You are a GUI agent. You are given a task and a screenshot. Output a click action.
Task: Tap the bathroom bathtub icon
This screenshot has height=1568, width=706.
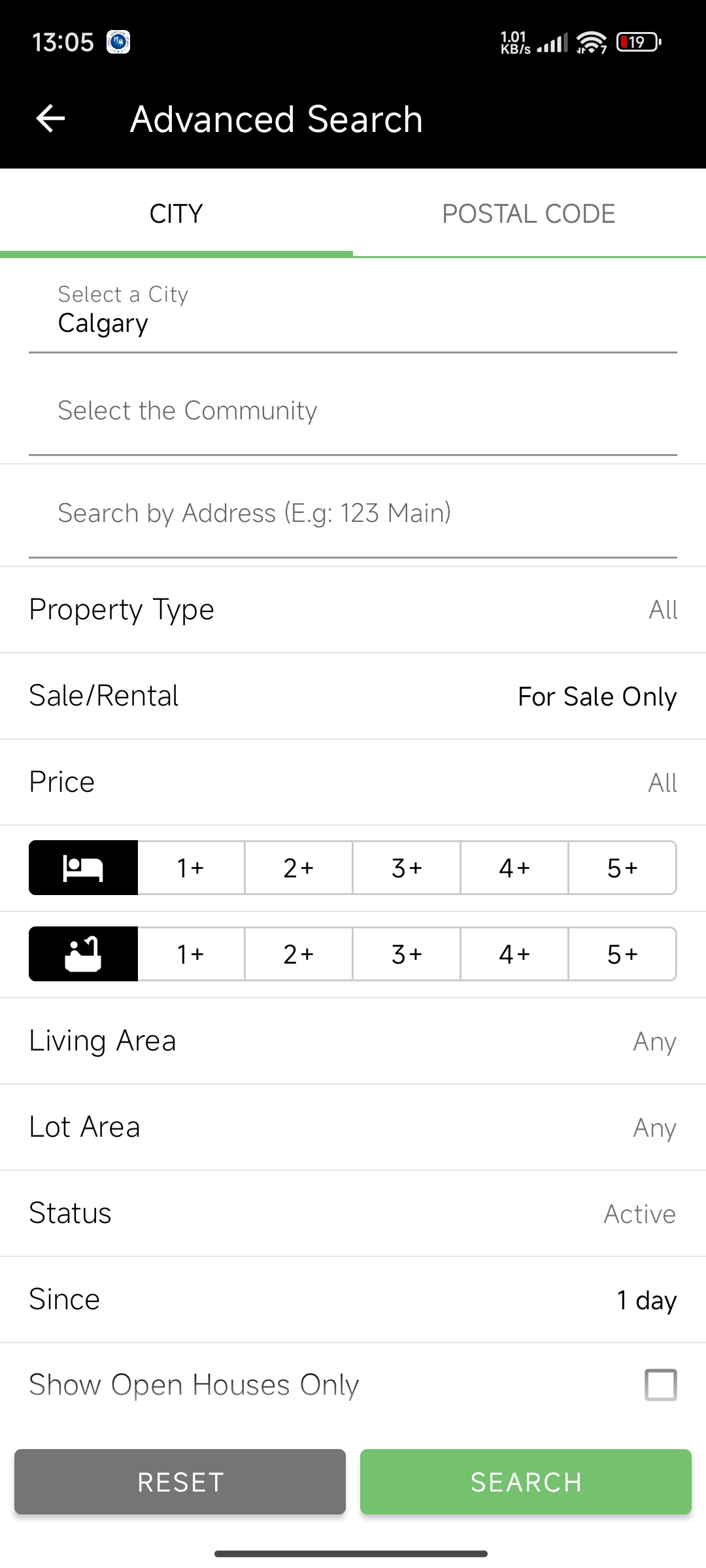83,954
